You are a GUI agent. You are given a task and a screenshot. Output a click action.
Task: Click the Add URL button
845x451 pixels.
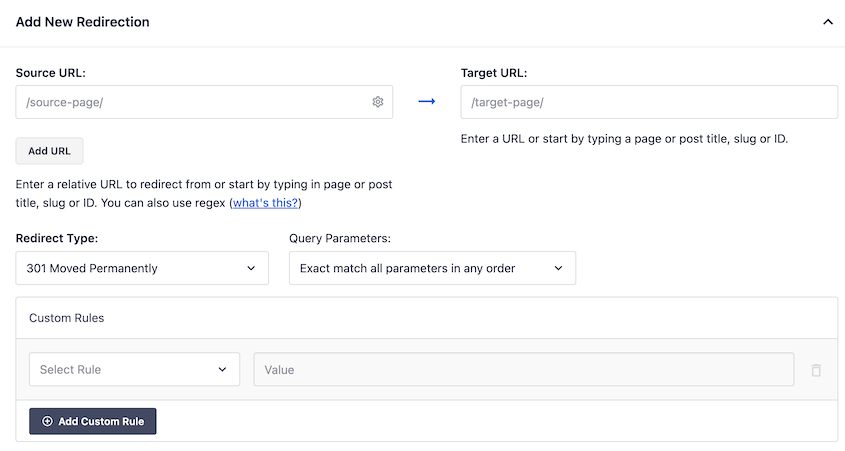49,151
